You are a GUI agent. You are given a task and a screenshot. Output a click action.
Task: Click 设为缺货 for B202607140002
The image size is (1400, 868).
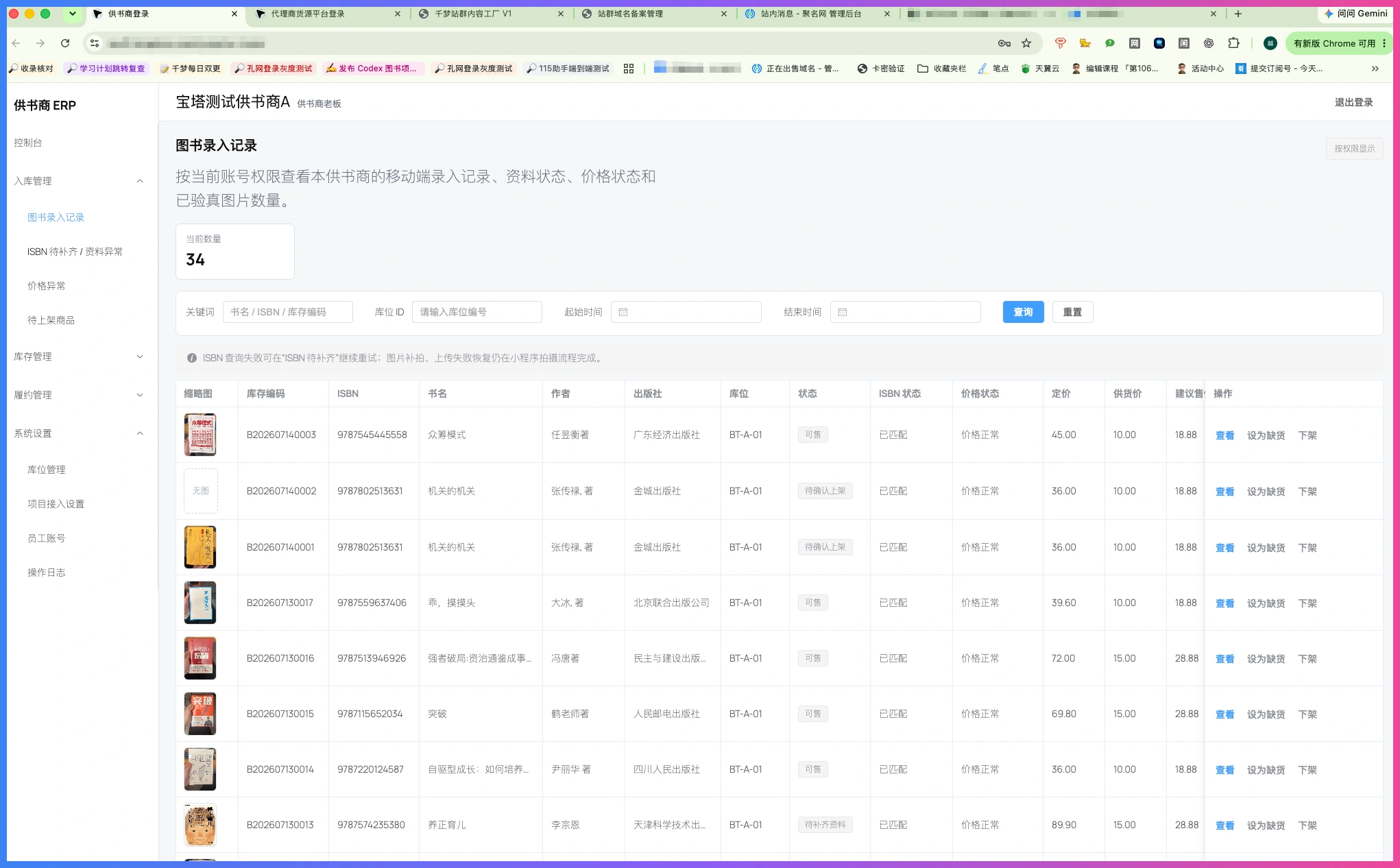click(x=1266, y=492)
